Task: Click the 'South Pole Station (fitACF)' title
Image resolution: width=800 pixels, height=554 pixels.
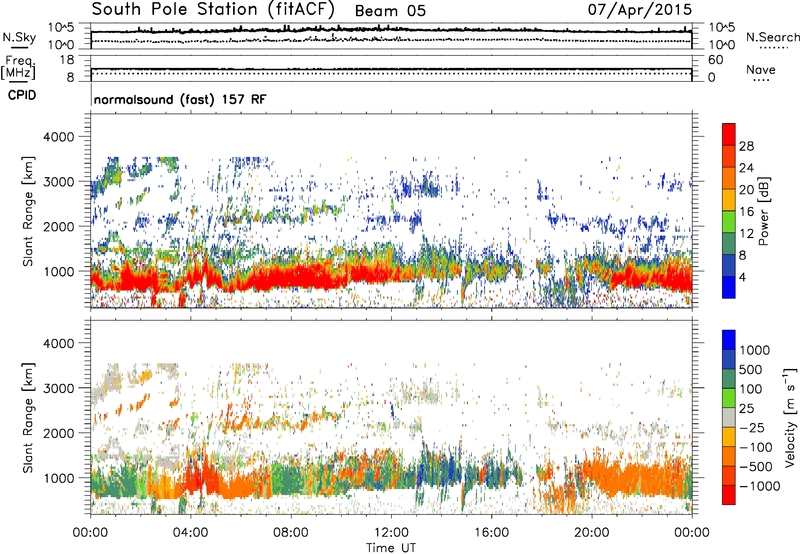Action: [x=213, y=9]
